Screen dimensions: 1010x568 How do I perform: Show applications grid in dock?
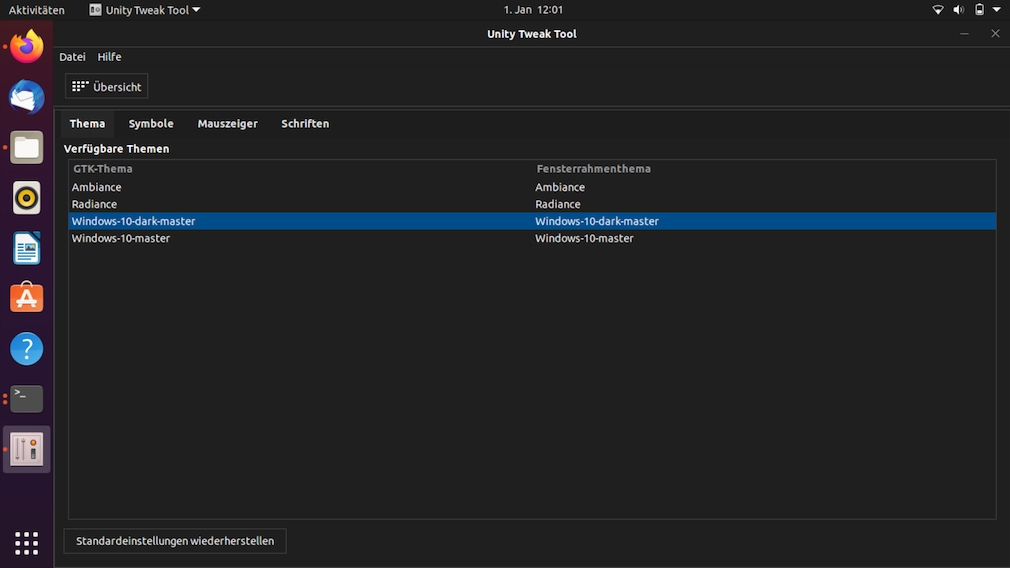(x=27, y=543)
